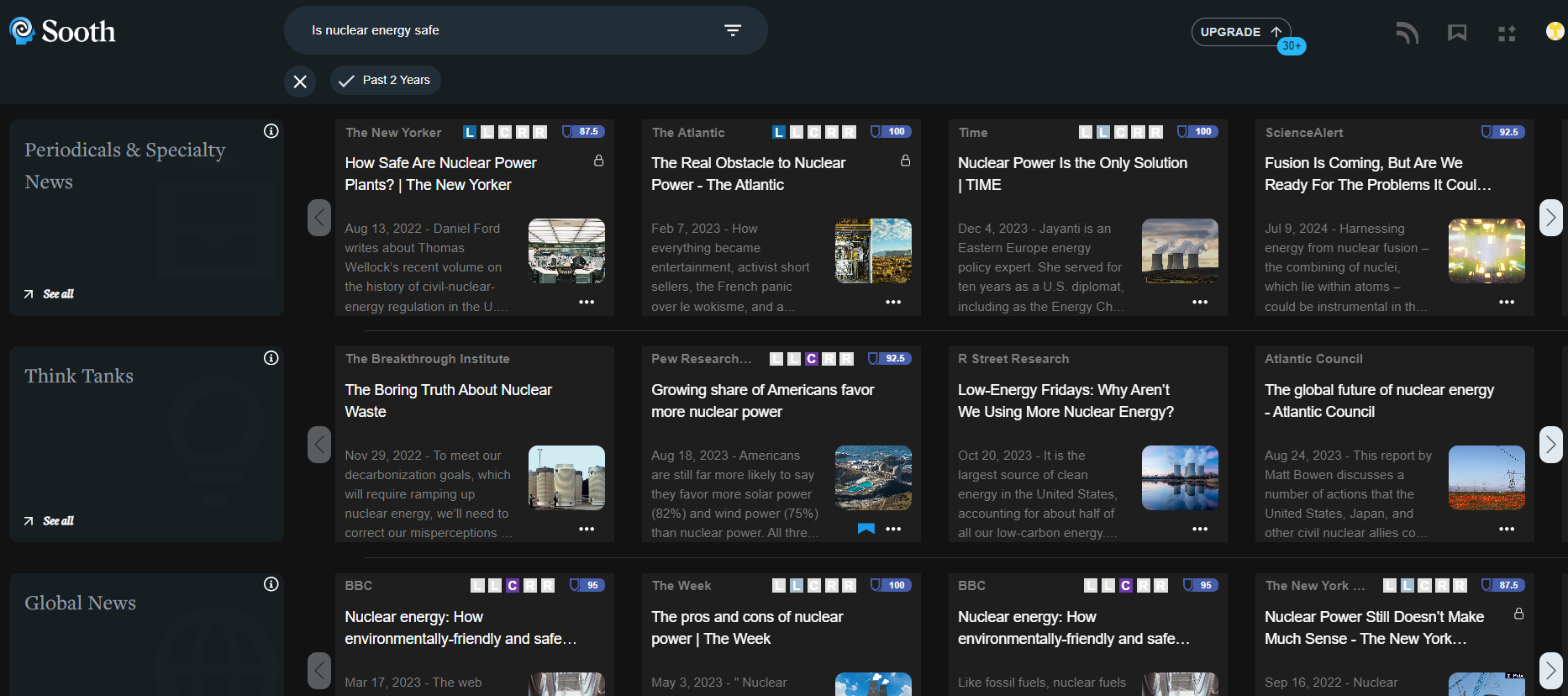Toggle bookmark on Pew Research article
The height and width of the screenshot is (696, 1568).
pyautogui.click(x=866, y=529)
